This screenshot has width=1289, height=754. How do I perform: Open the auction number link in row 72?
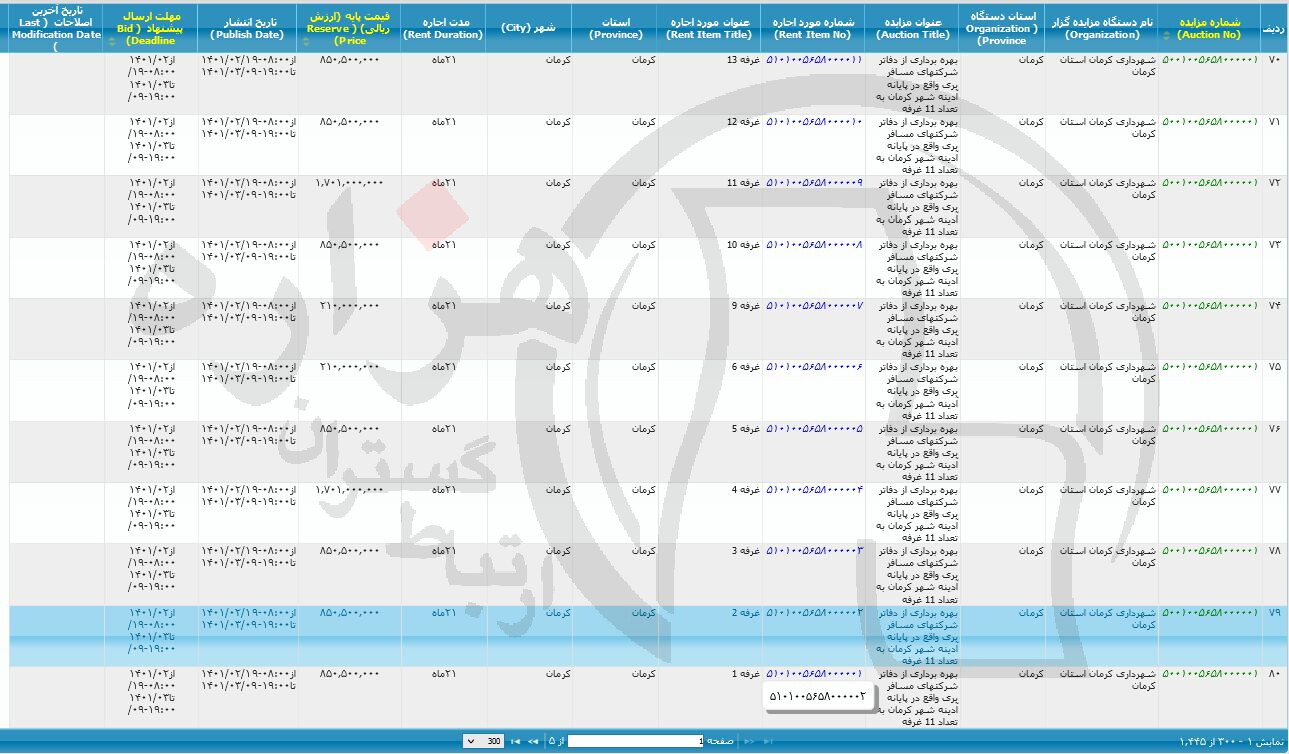point(1210,183)
